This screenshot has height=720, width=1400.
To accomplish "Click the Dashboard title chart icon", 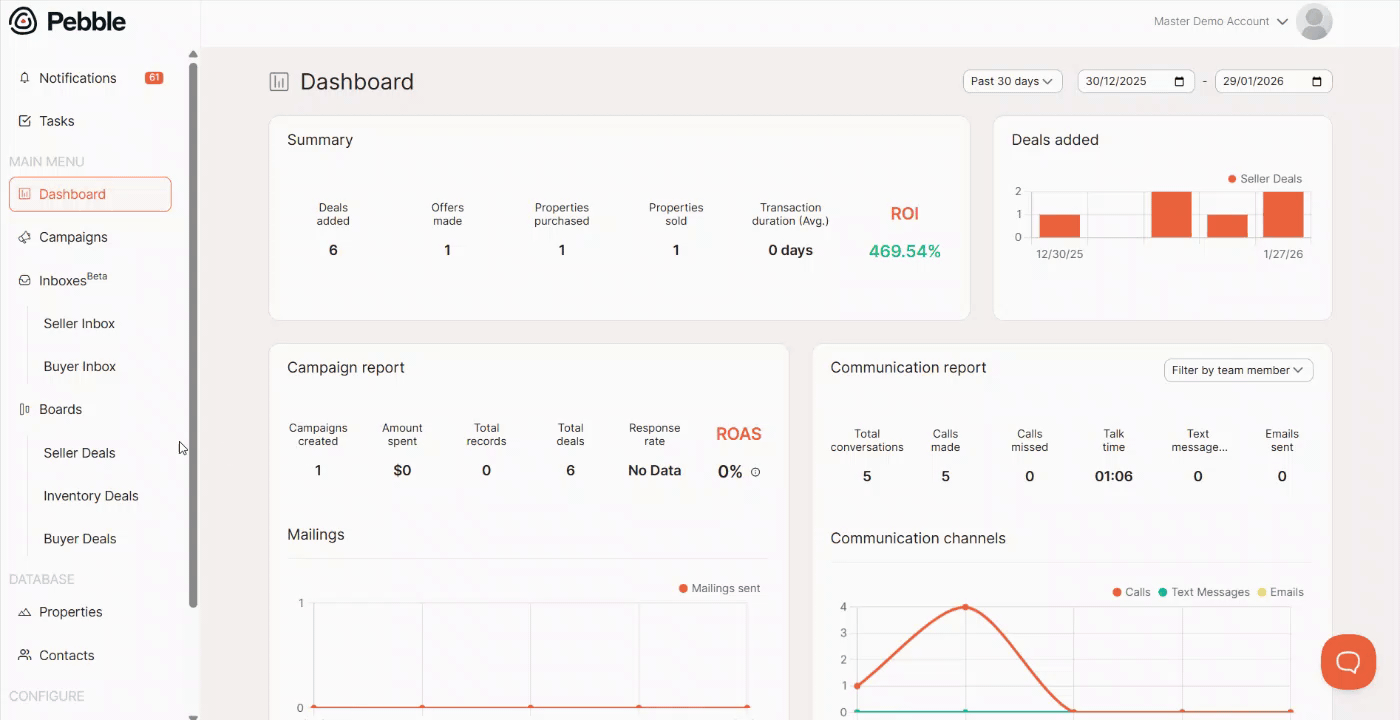I will (x=279, y=82).
